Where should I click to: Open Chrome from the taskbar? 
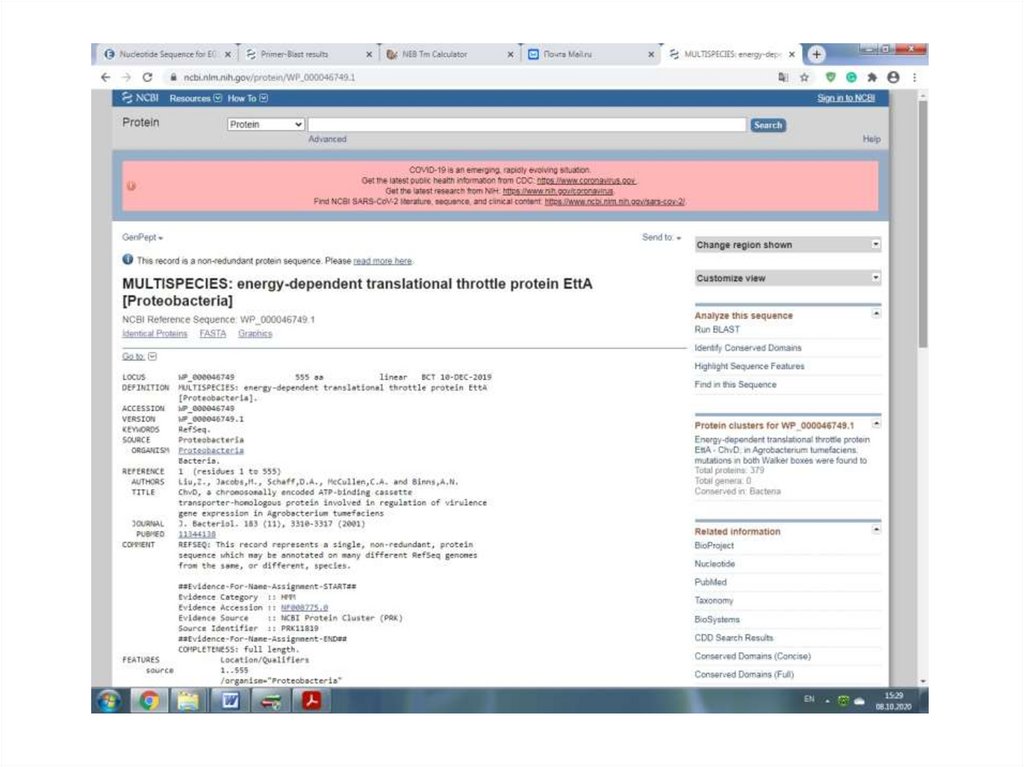tap(149, 701)
